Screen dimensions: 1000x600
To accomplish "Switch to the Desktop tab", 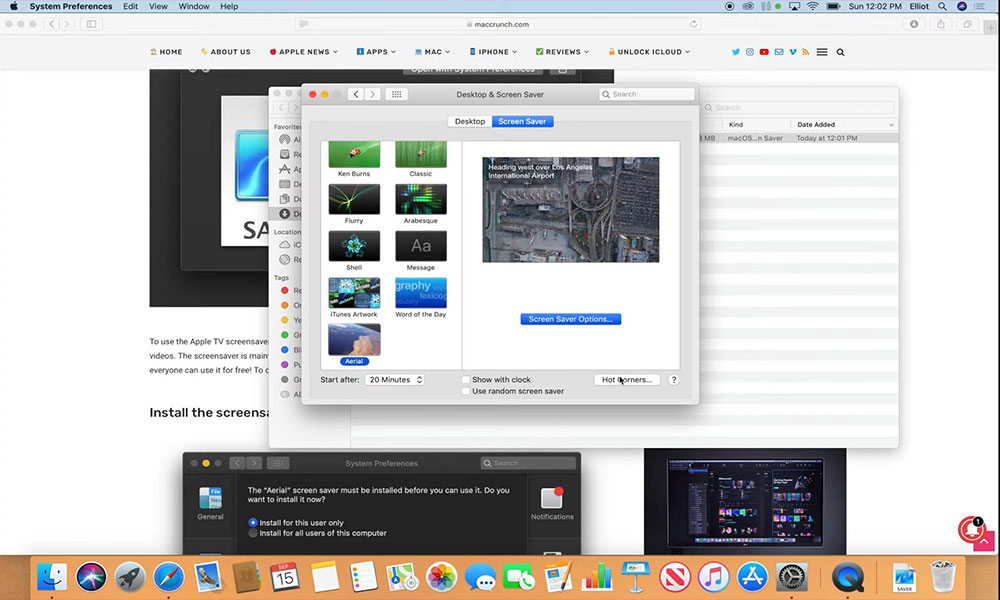I will point(470,121).
